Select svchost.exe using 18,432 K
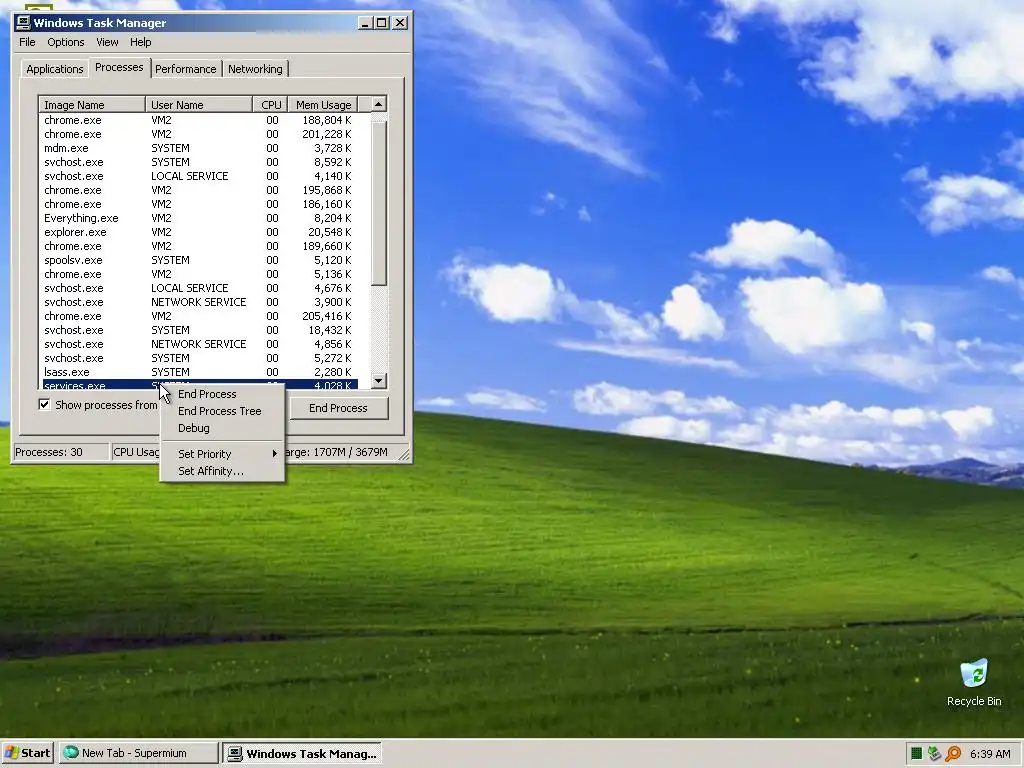 (x=199, y=330)
